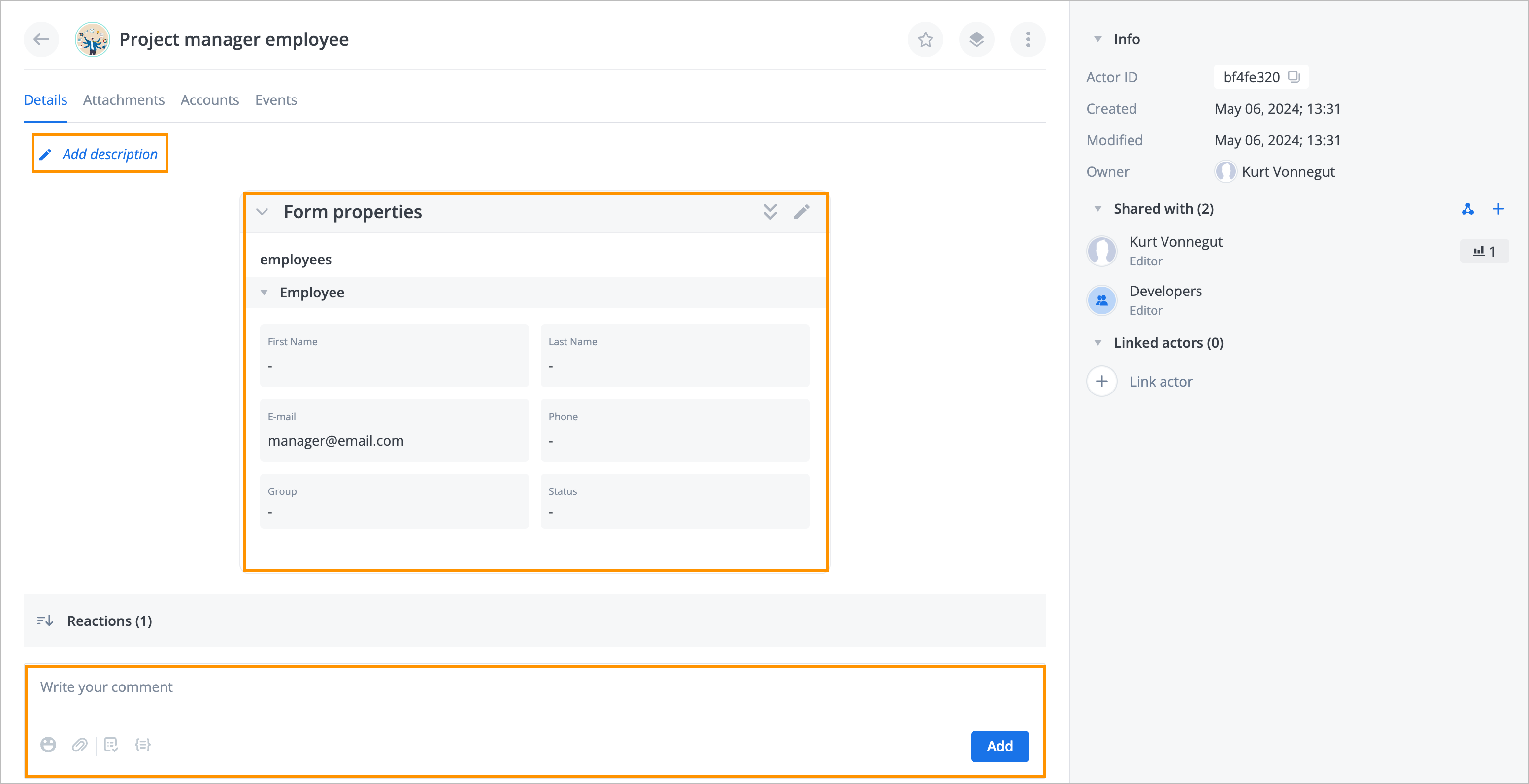The height and width of the screenshot is (784, 1529).
Task: Collapse the Form properties section
Action: pos(262,211)
